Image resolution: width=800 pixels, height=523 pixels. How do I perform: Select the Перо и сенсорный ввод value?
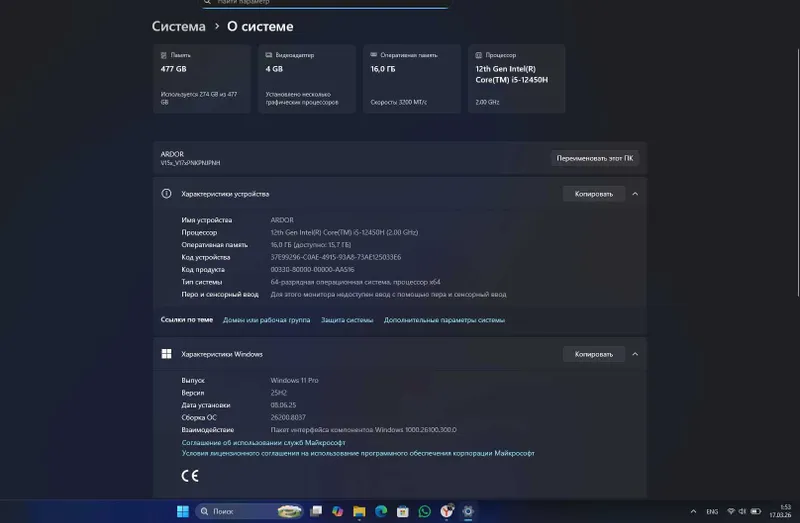pyautogui.click(x=388, y=294)
